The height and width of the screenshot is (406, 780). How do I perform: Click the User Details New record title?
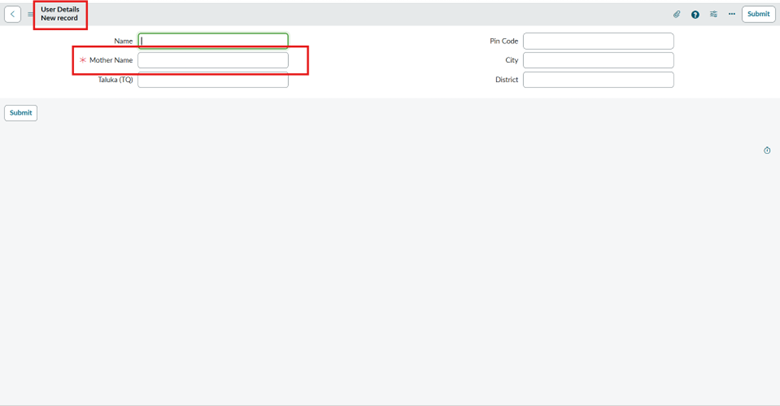[60, 14]
